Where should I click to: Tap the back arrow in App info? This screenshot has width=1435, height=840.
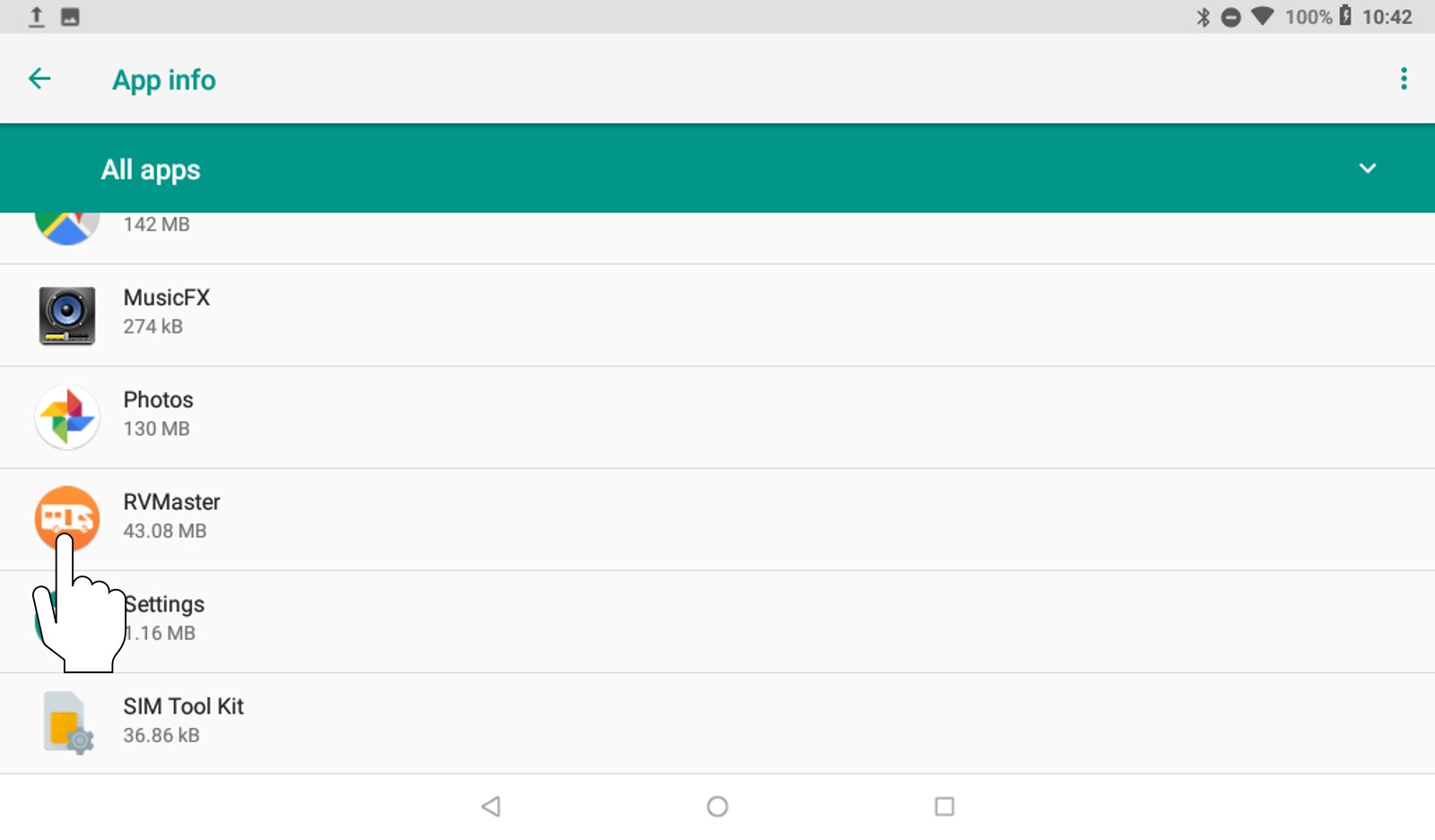point(39,79)
